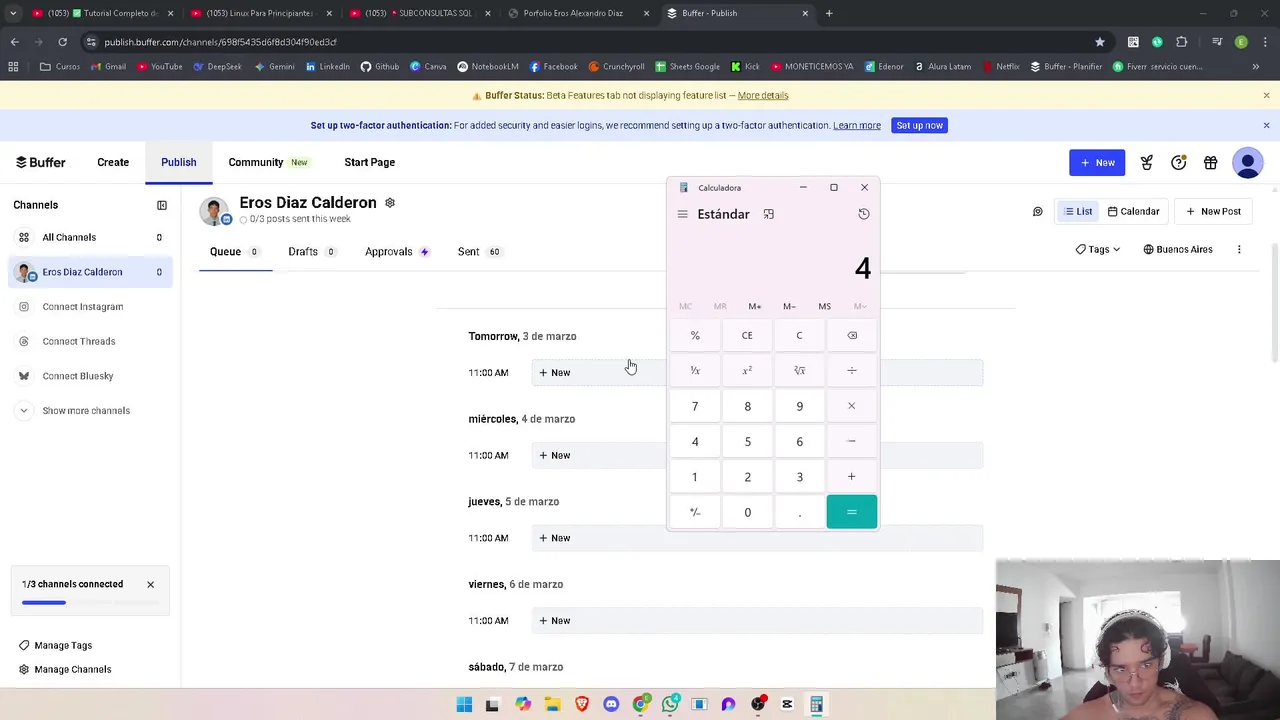Switch to the Drafts tab

point(311,252)
